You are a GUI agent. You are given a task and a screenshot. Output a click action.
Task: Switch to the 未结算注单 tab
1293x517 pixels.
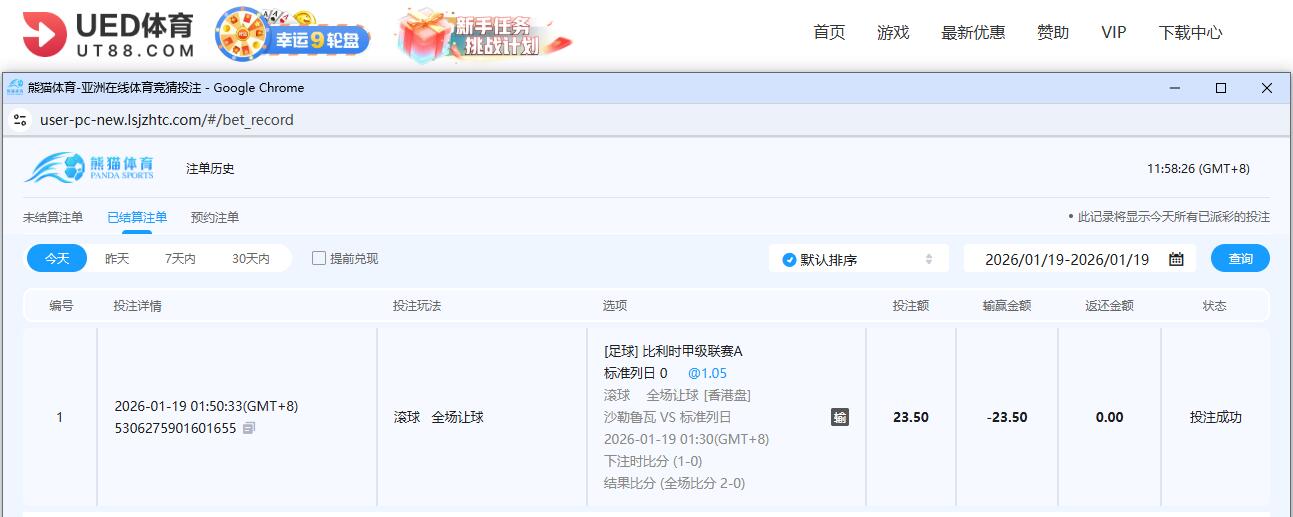(x=53, y=217)
